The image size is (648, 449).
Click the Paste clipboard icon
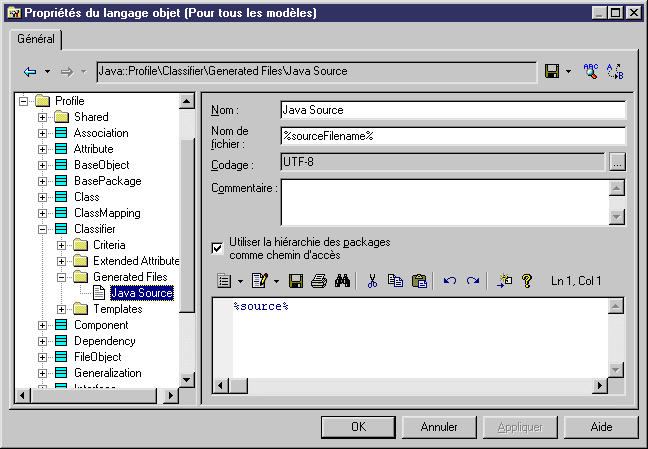[419, 282]
